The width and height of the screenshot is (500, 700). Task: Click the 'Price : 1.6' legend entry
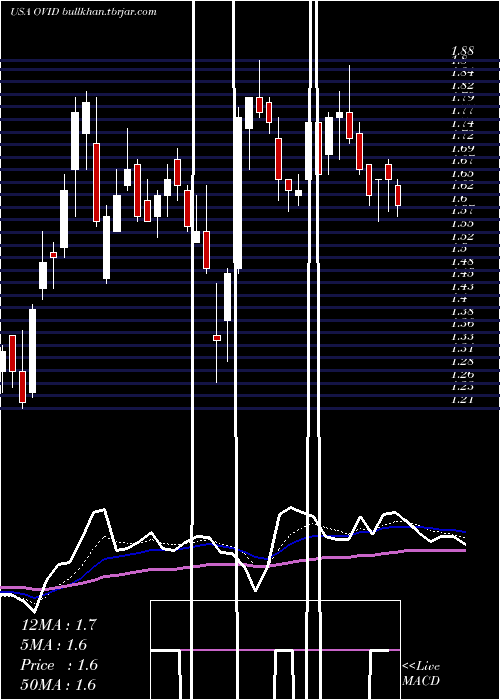(x=59, y=665)
